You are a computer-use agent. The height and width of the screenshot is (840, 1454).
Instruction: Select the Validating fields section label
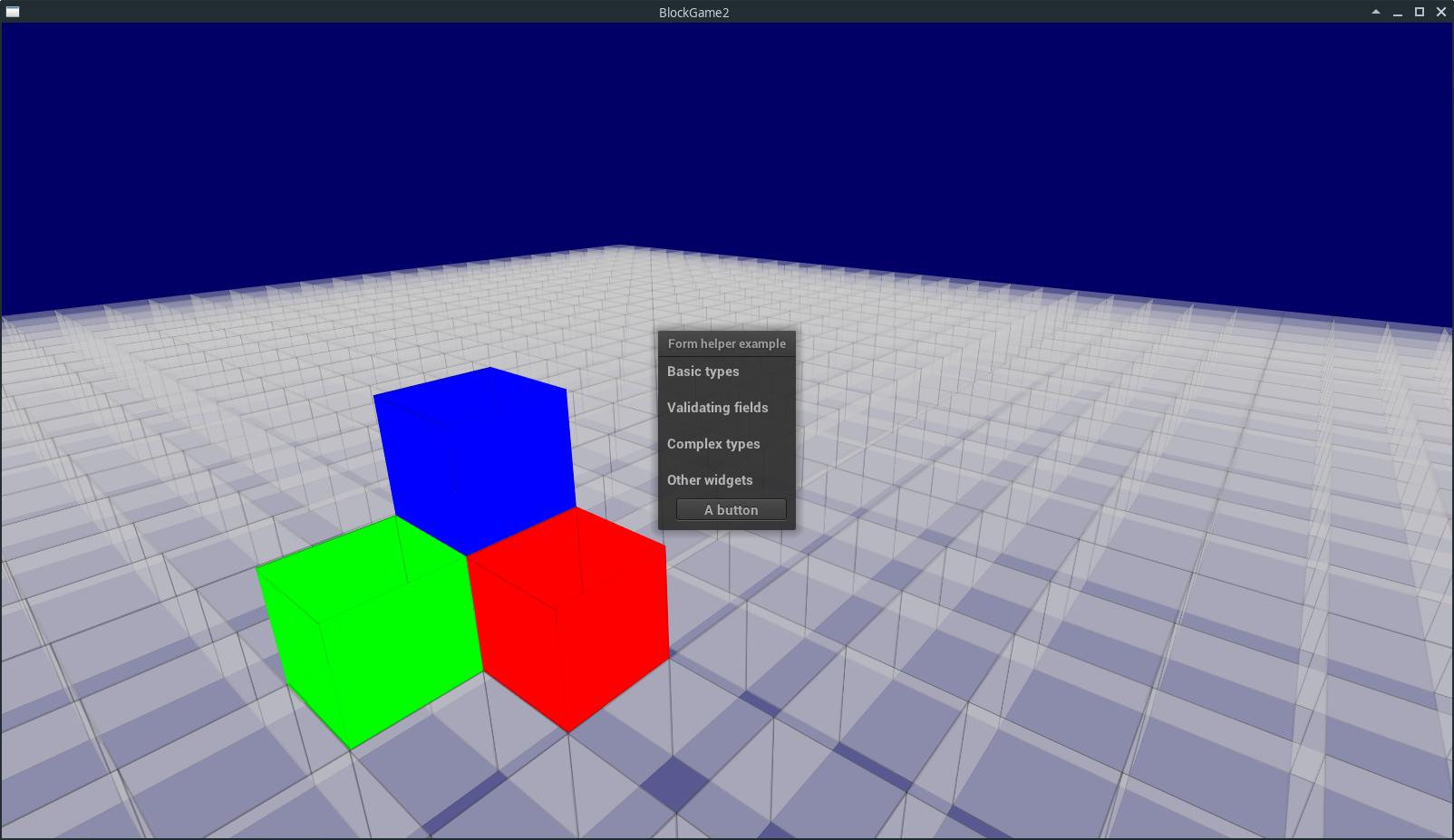click(x=718, y=408)
